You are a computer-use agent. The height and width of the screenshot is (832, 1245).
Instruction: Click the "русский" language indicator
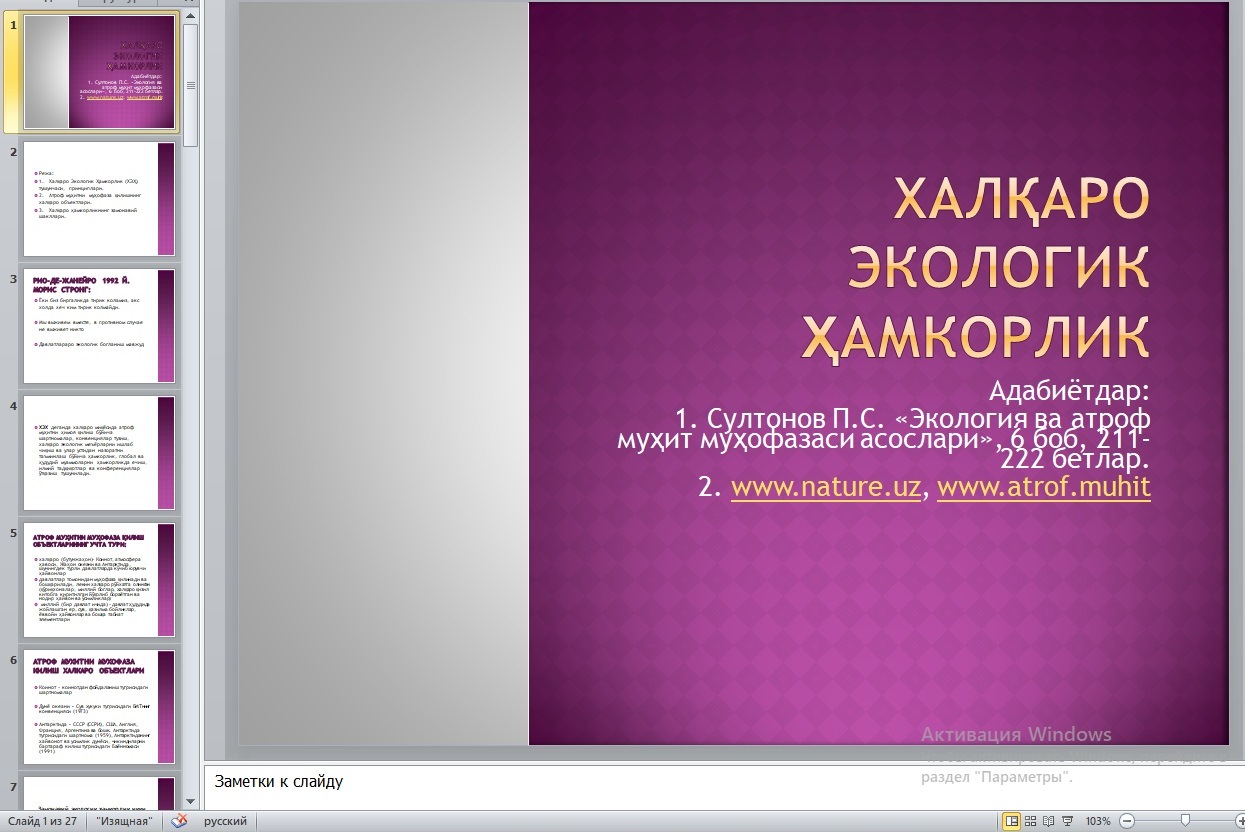[226, 821]
